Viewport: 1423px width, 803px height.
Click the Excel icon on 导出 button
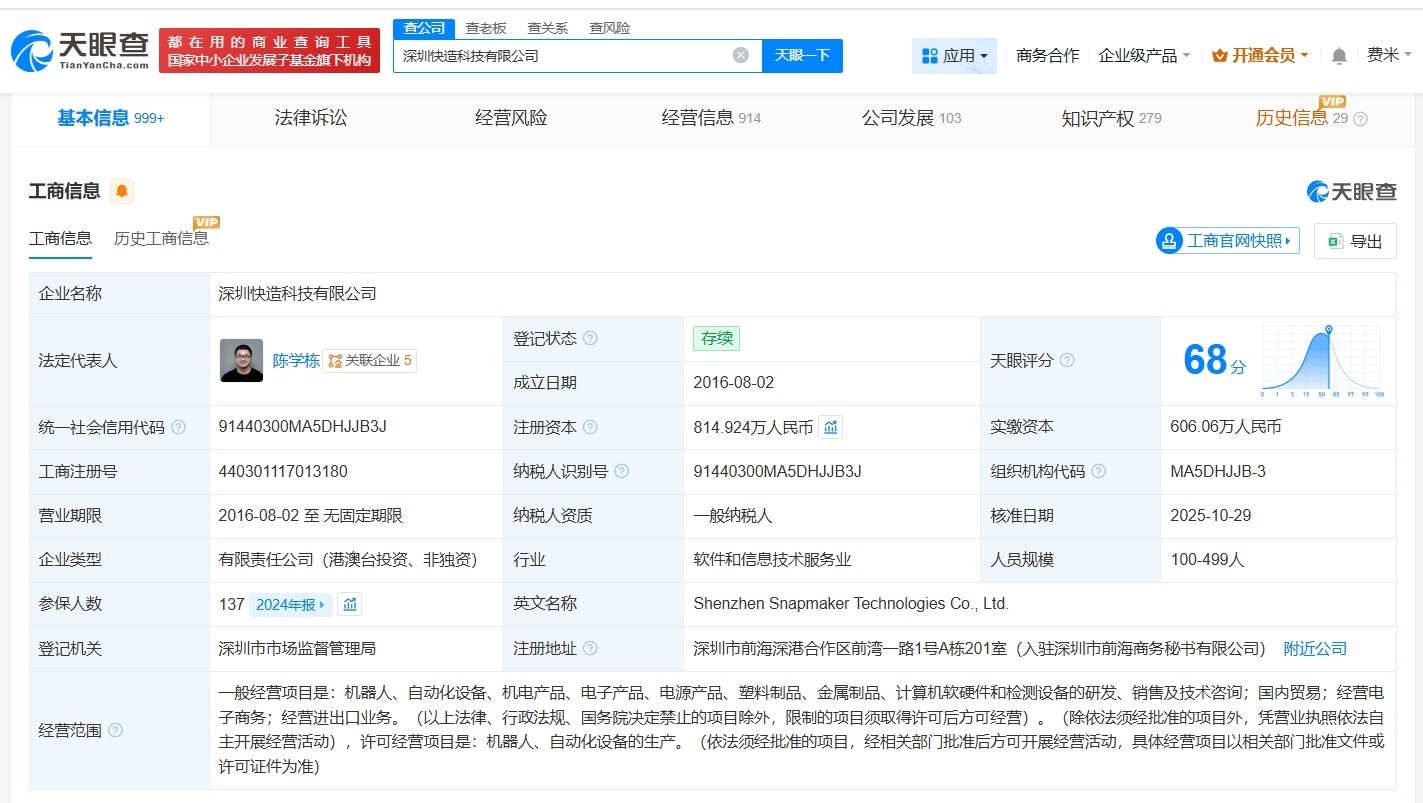pyautogui.click(x=1334, y=241)
